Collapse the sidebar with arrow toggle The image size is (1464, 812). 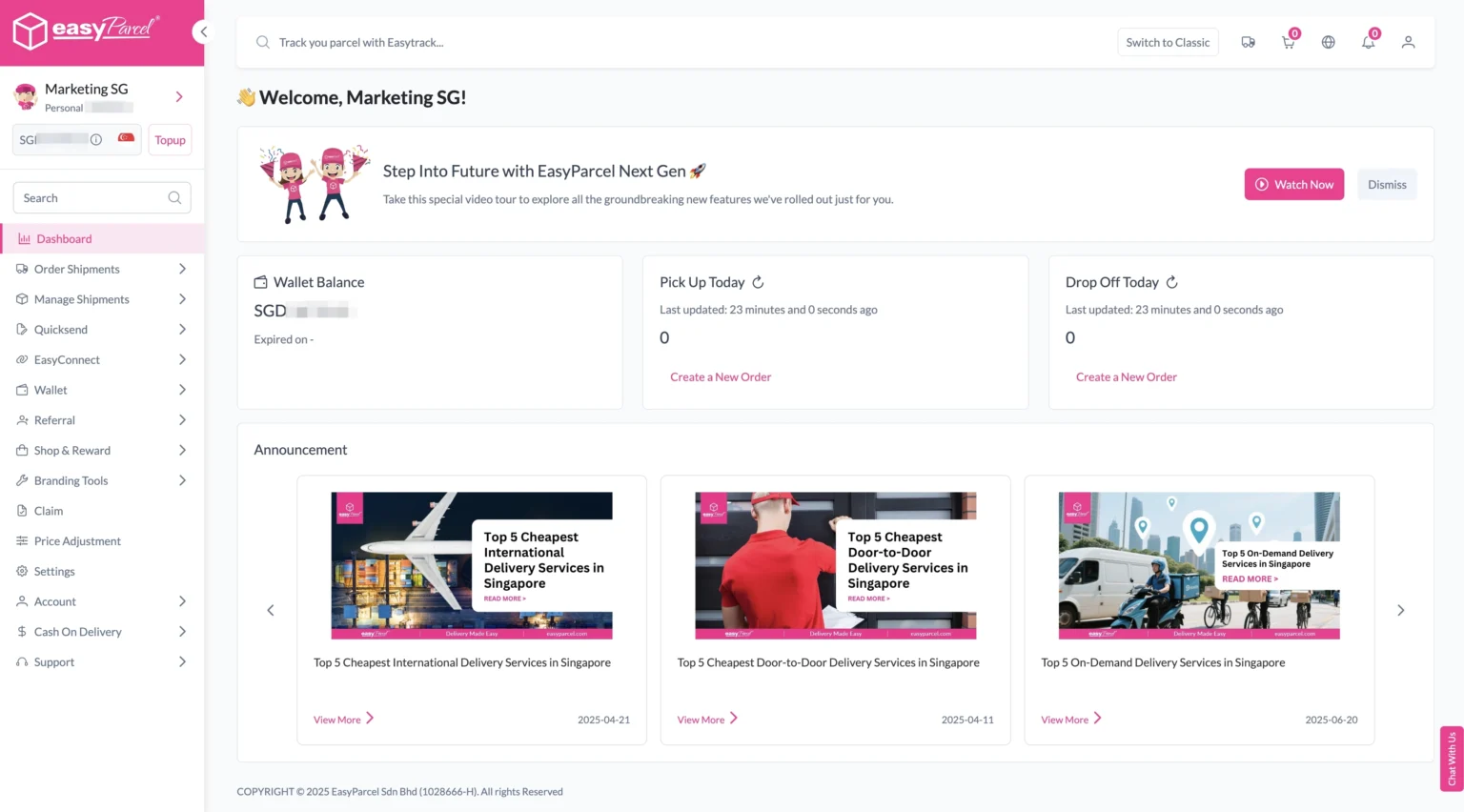[x=202, y=32]
